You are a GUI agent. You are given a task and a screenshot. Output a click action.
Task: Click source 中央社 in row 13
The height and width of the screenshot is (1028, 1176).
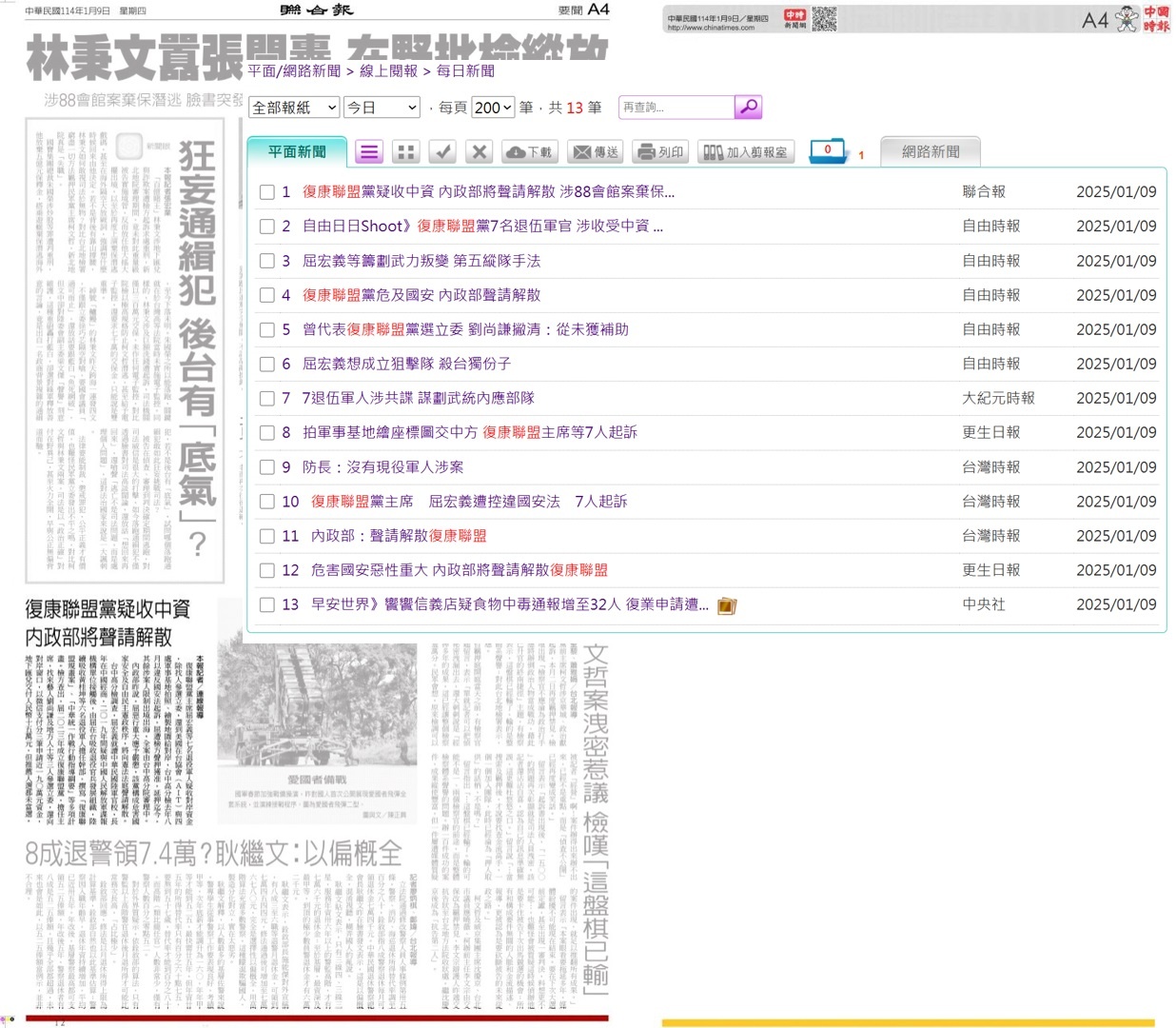(984, 604)
